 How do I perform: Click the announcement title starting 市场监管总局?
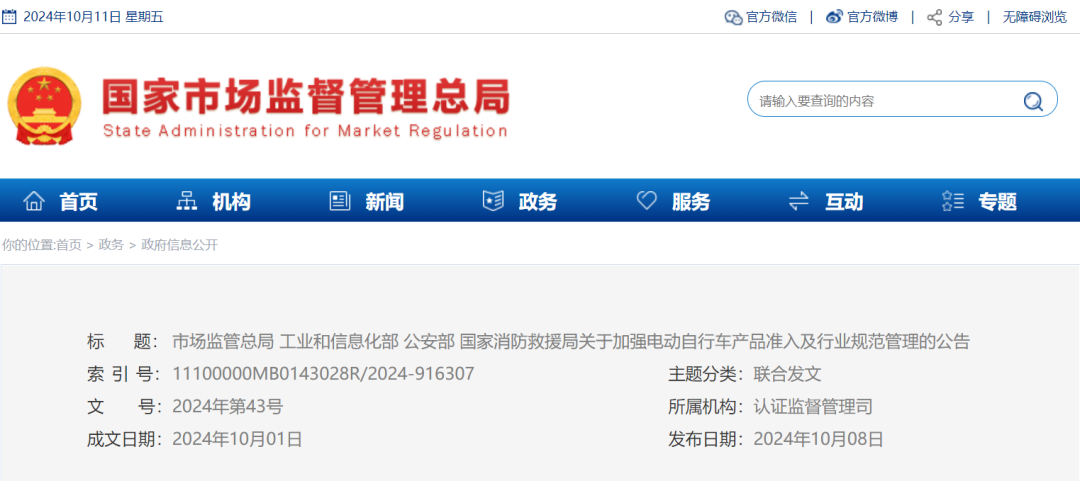point(571,341)
